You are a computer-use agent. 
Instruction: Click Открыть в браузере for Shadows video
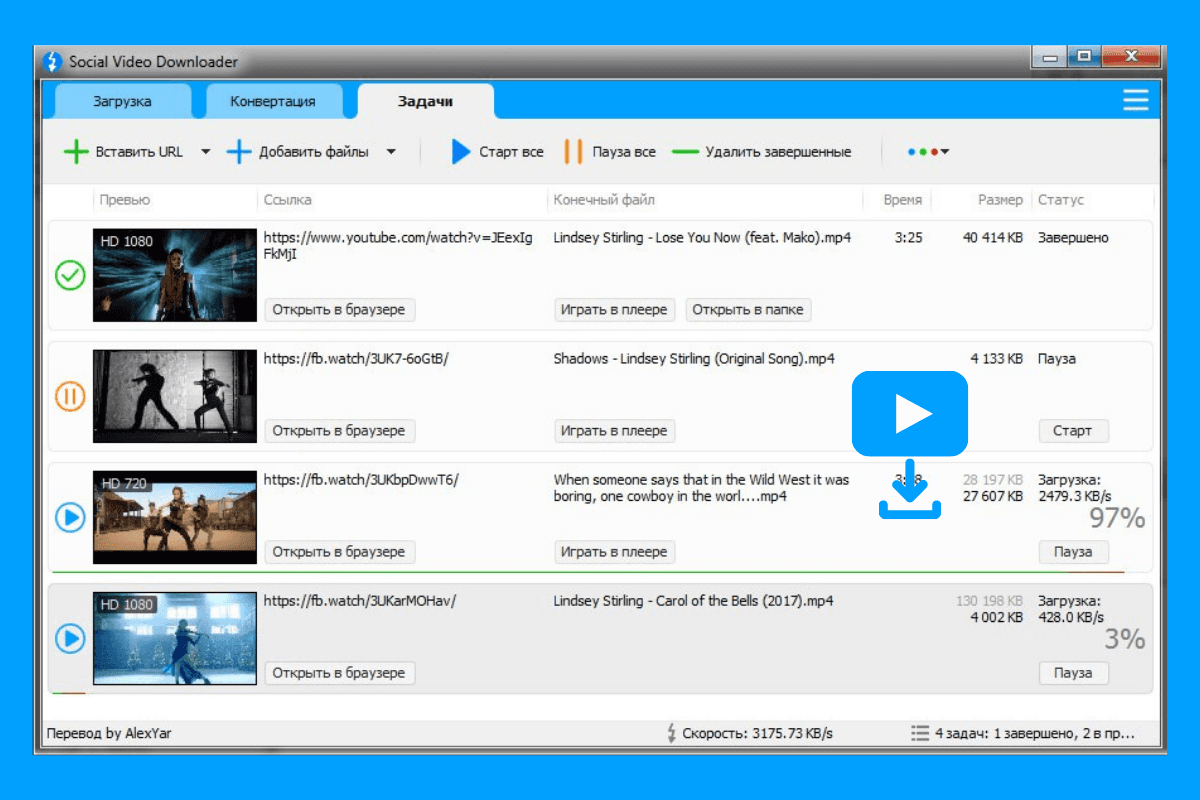tap(339, 431)
